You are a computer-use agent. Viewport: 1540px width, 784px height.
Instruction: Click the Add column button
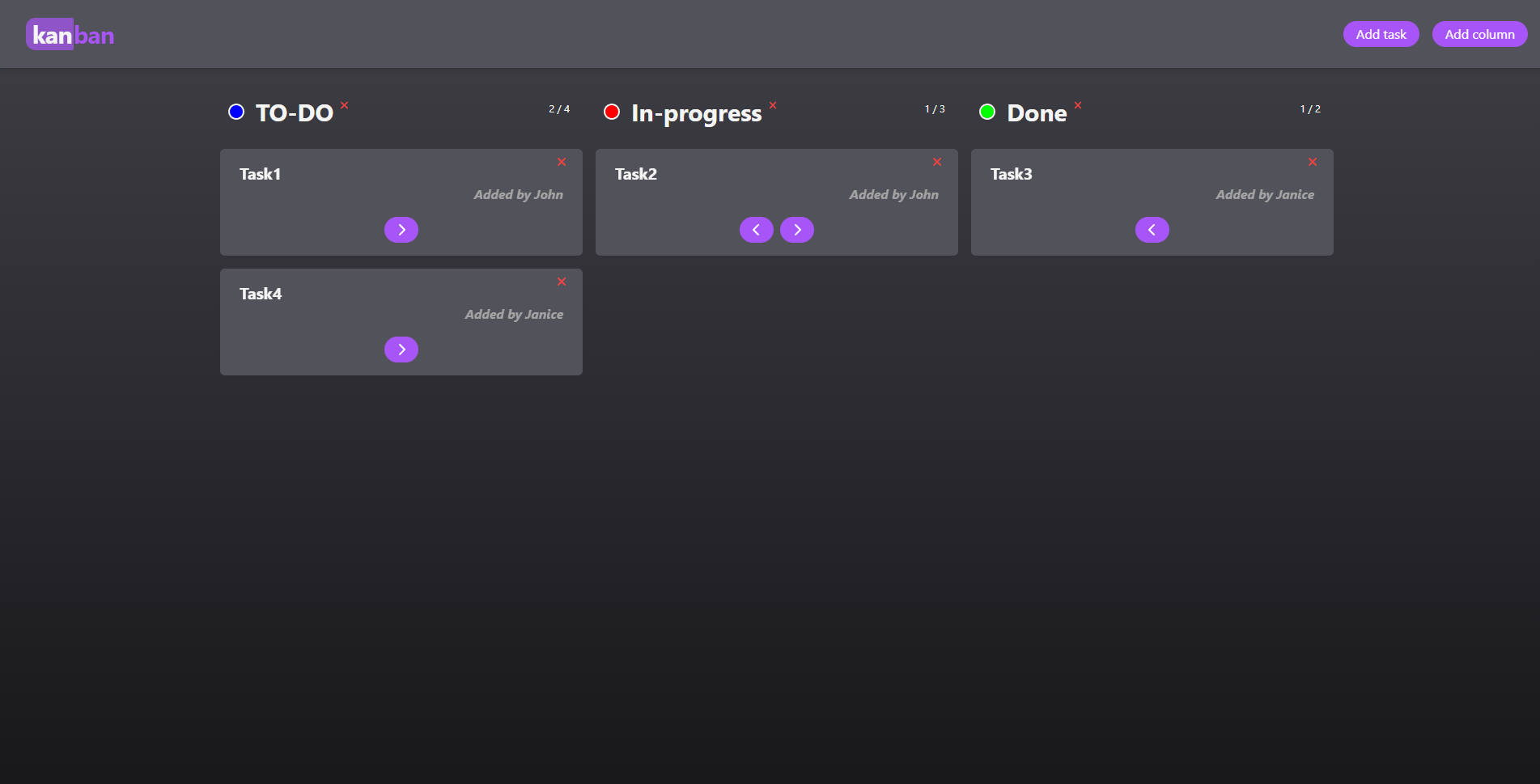pyautogui.click(x=1478, y=33)
